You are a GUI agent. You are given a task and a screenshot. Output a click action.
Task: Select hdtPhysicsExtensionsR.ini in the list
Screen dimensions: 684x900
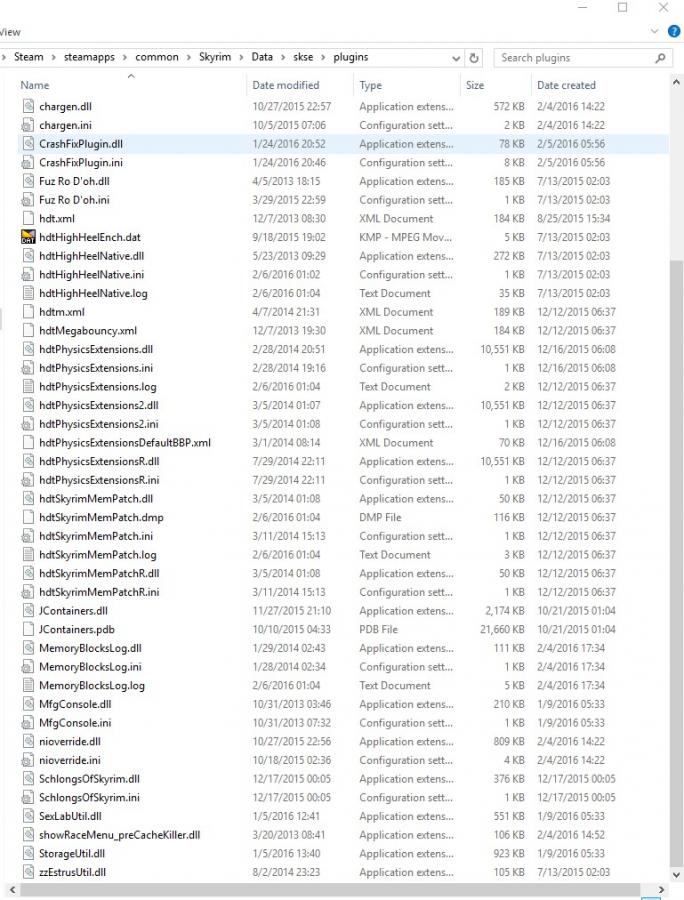(99, 480)
